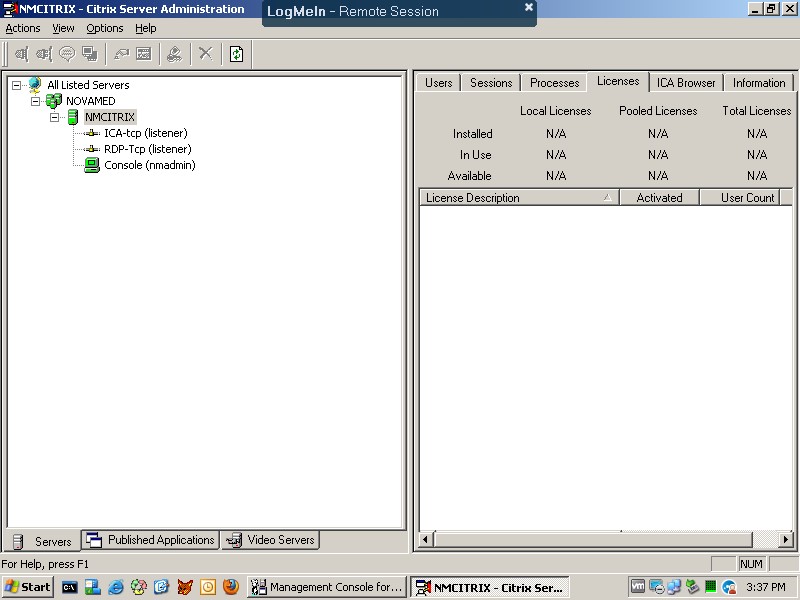Switch to the Servers bottom tab

43,541
